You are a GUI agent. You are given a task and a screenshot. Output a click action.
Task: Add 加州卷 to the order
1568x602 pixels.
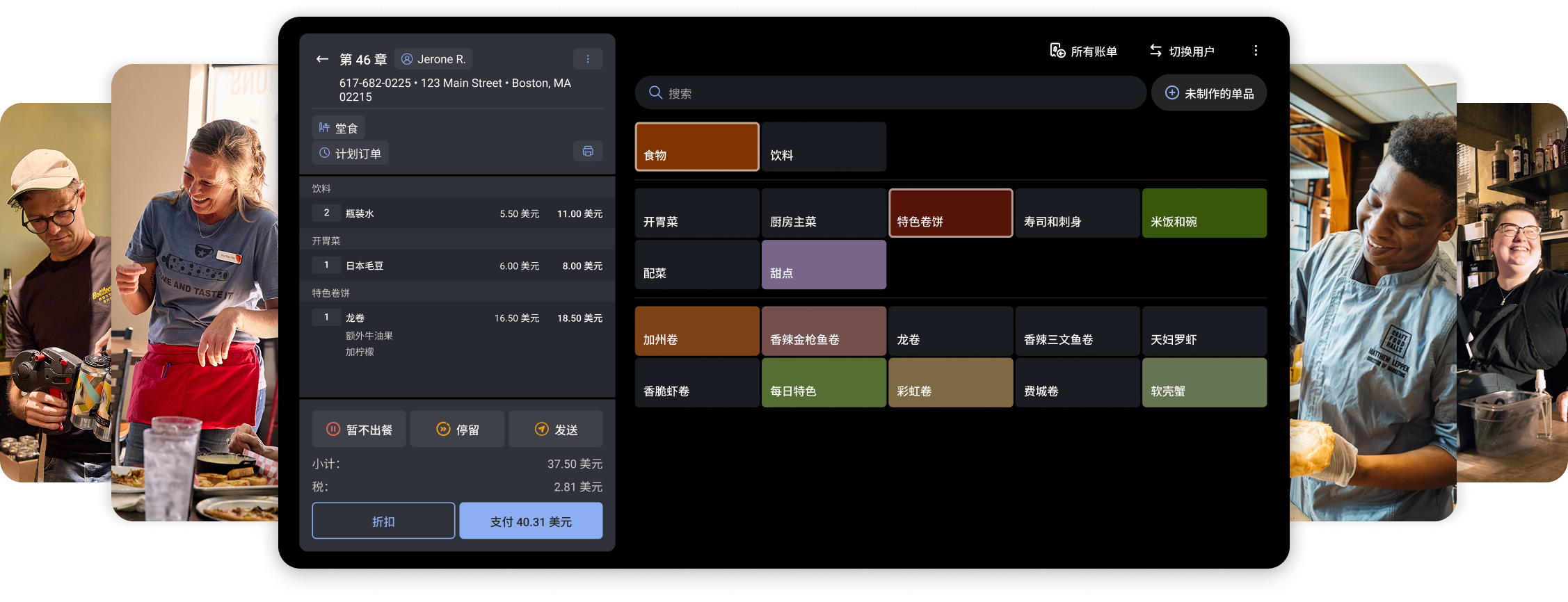pyautogui.click(x=697, y=331)
